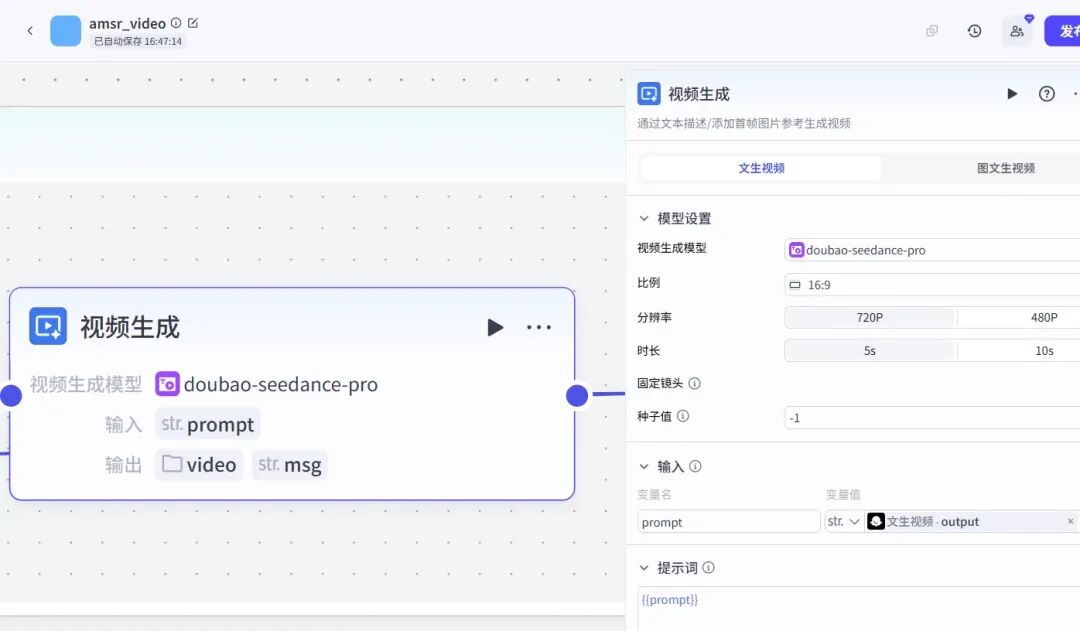
Task: Click the blue publish button
Action: pos(1063,31)
